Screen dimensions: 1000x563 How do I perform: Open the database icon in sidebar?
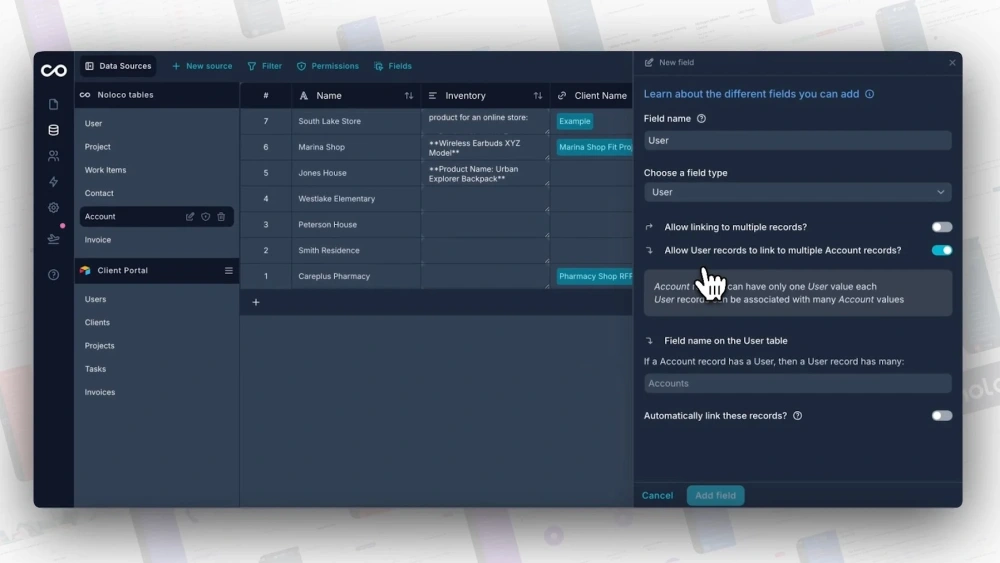54,130
